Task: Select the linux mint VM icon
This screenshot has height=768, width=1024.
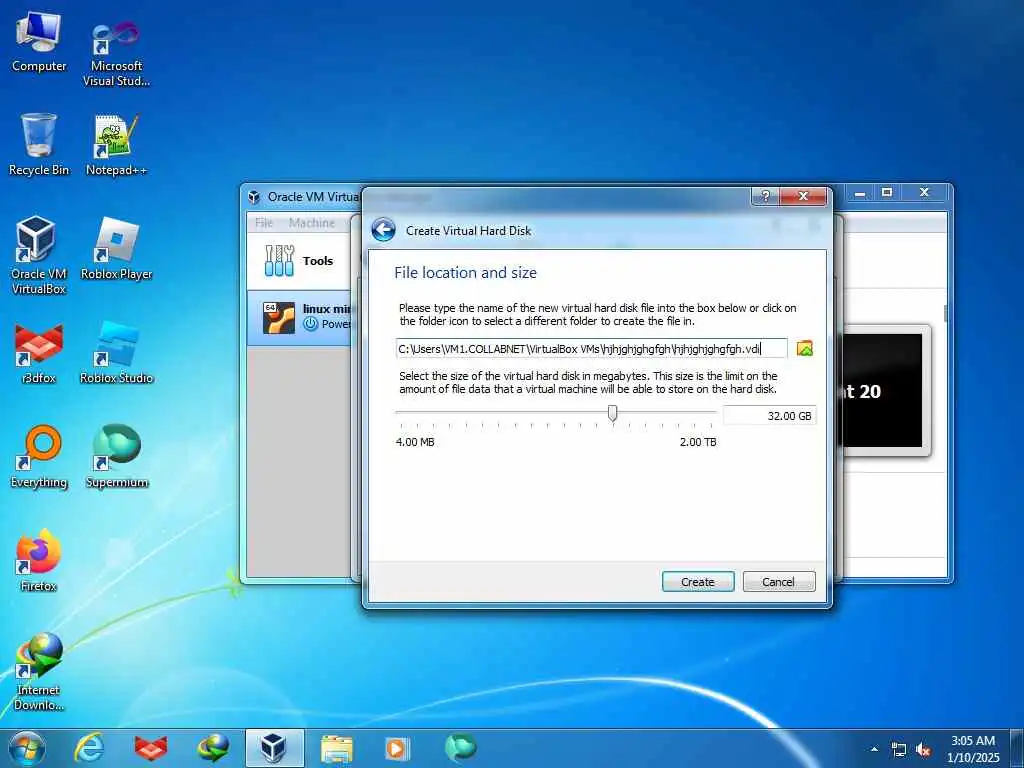Action: 279,317
